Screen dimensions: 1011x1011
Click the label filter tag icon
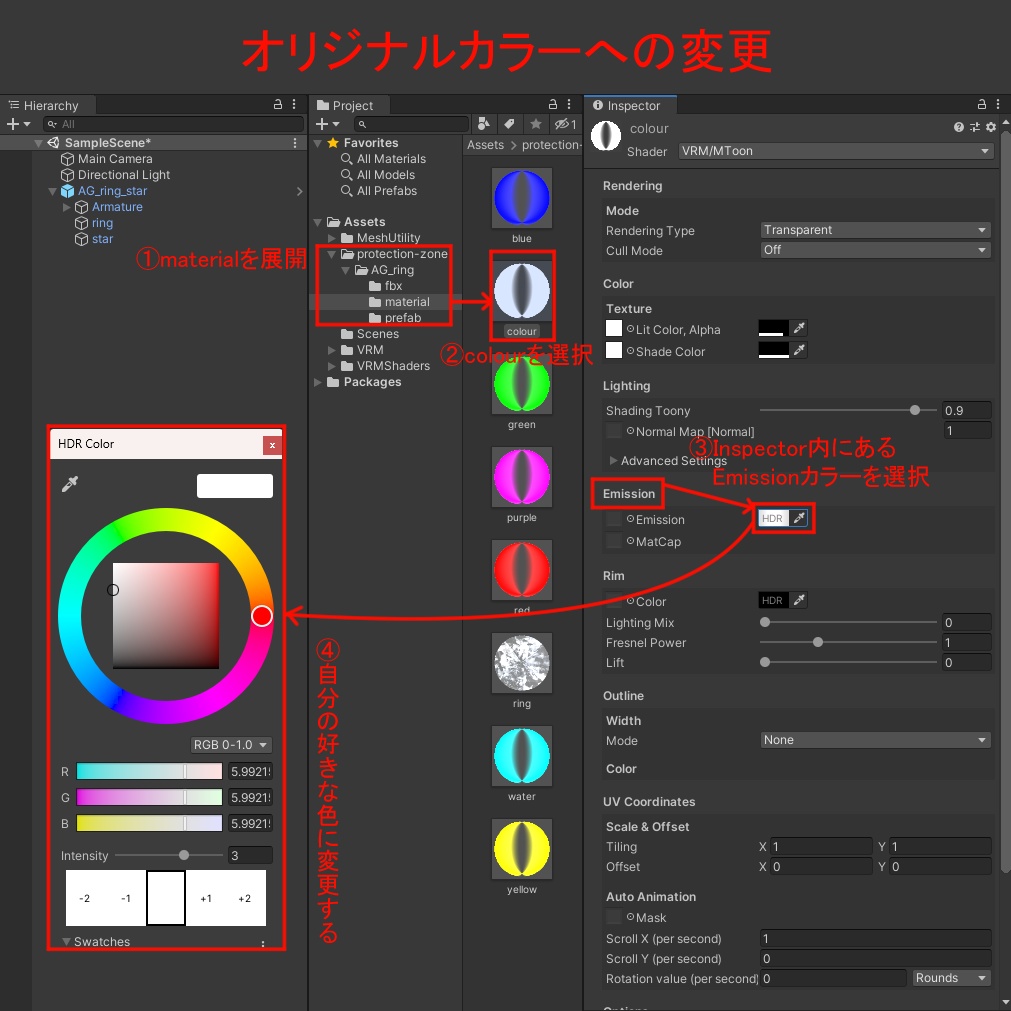pos(510,123)
